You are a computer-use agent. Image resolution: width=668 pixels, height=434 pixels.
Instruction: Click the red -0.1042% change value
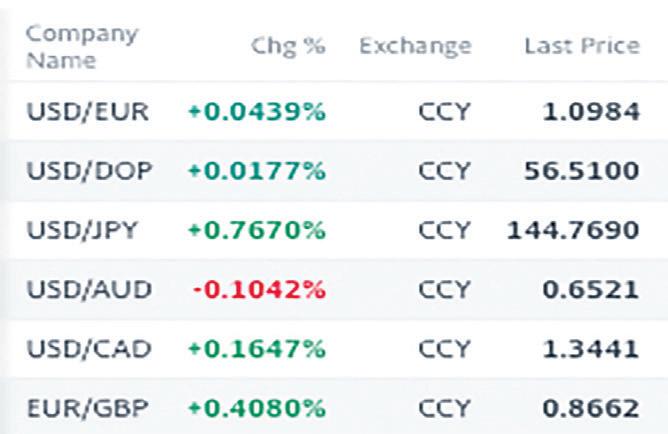259,290
